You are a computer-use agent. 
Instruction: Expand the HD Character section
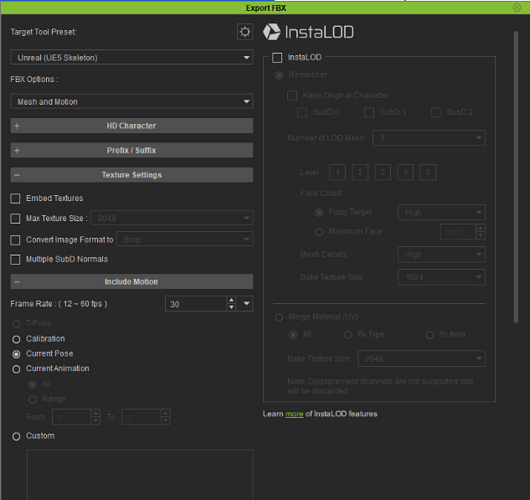coord(131,126)
